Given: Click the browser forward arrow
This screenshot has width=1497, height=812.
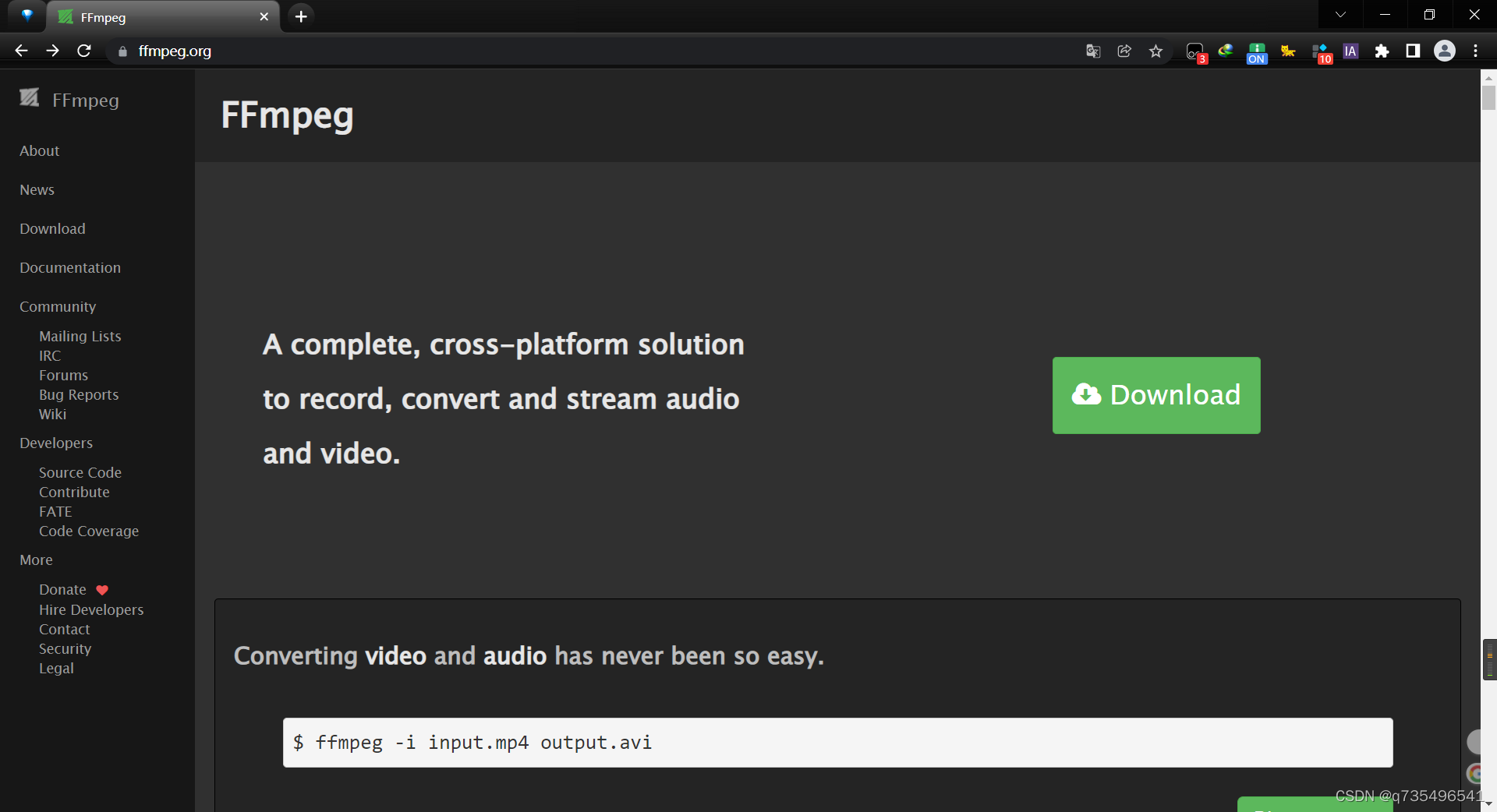Looking at the screenshot, I should [52, 51].
